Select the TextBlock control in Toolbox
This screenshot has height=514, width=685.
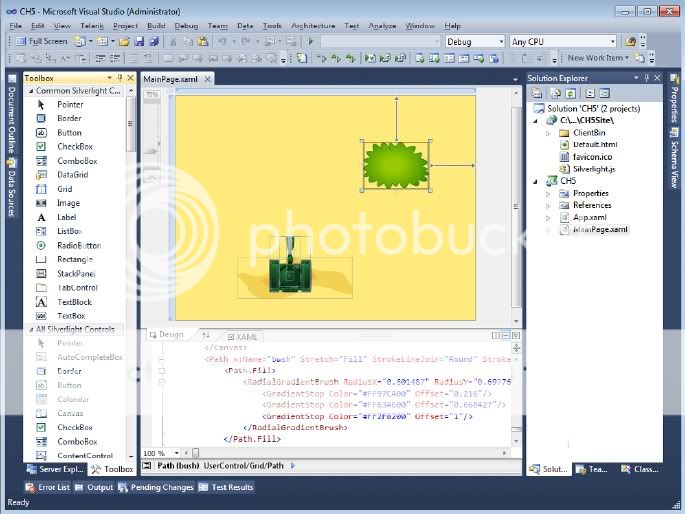pyautogui.click(x=74, y=302)
